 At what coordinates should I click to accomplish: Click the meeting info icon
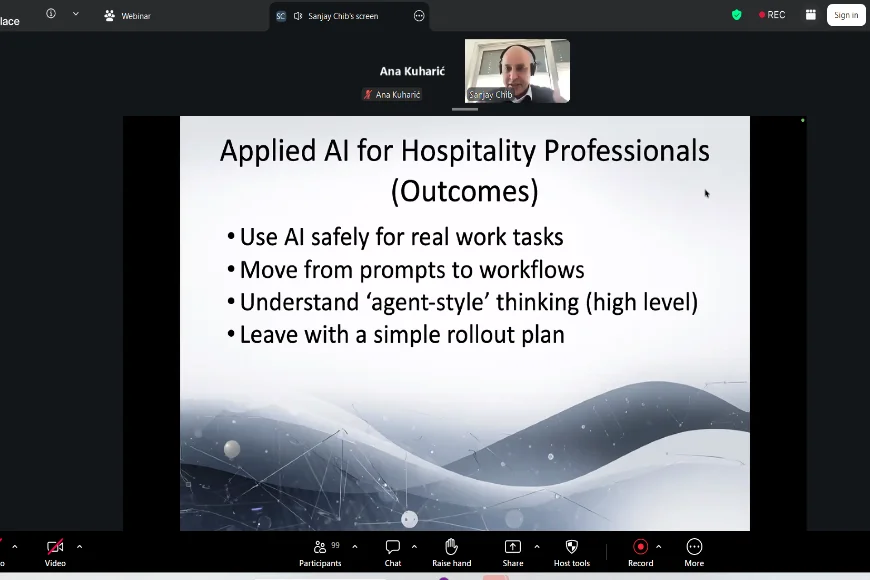(x=51, y=14)
